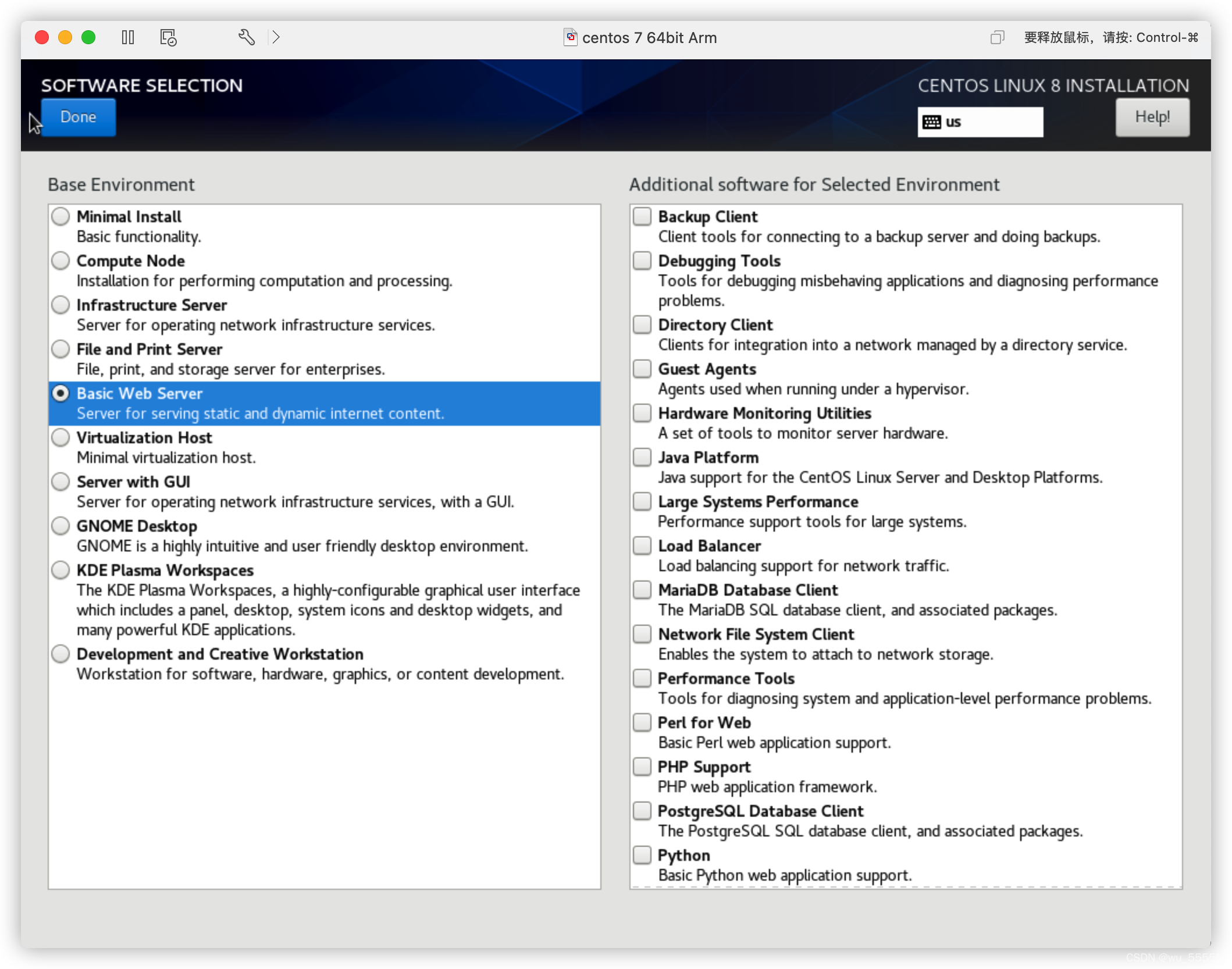Image resolution: width=1232 pixels, height=969 pixels.
Task: Click 'Minimal virtualization host.' description
Action: point(166,458)
